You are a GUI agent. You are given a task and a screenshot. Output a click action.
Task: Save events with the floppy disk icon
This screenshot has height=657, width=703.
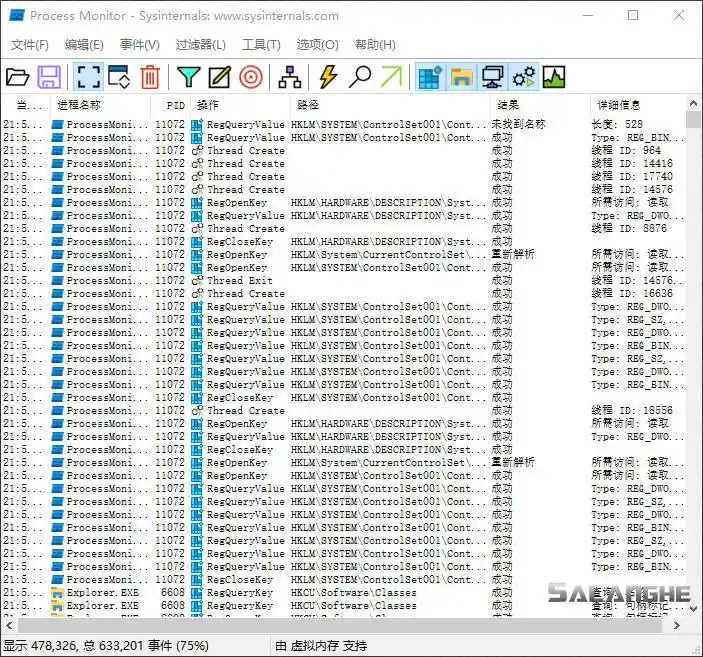point(49,77)
